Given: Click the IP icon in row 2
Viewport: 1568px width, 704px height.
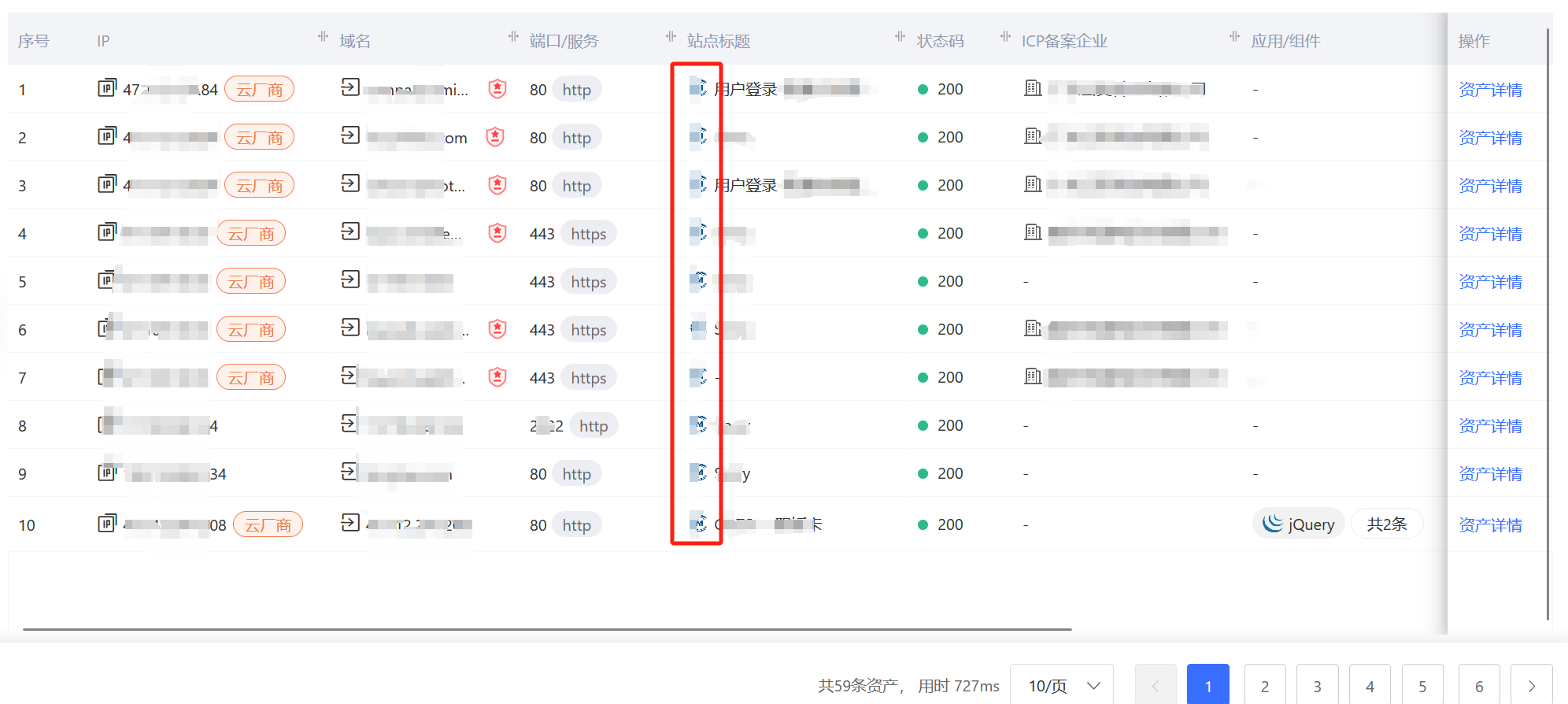Looking at the screenshot, I should [x=107, y=135].
